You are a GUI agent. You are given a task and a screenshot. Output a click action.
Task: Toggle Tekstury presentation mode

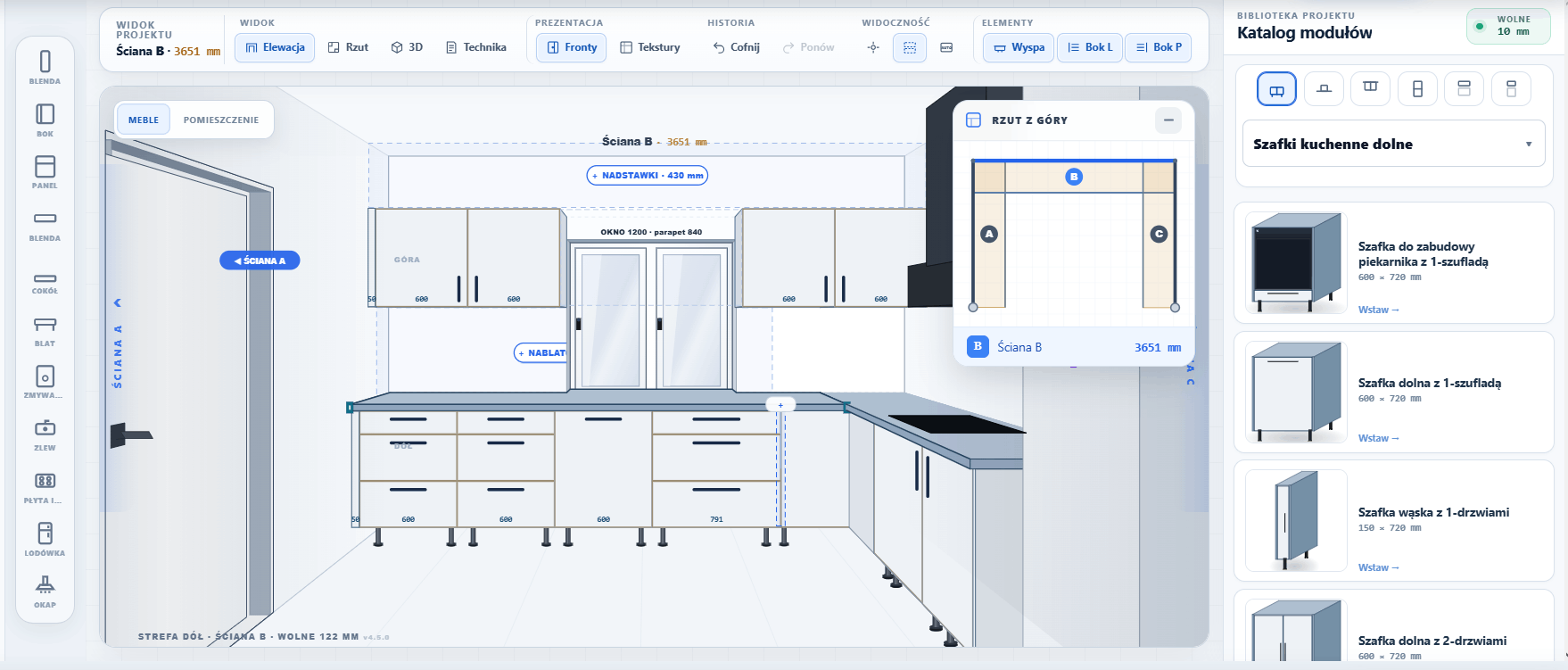pyautogui.click(x=650, y=47)
